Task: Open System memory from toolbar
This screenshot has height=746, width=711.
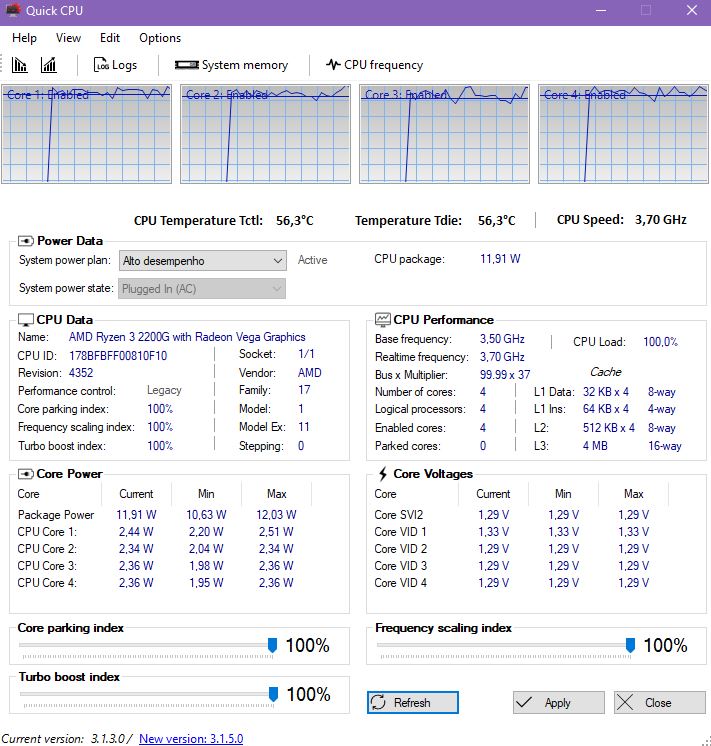Action: tap(231, 65)
